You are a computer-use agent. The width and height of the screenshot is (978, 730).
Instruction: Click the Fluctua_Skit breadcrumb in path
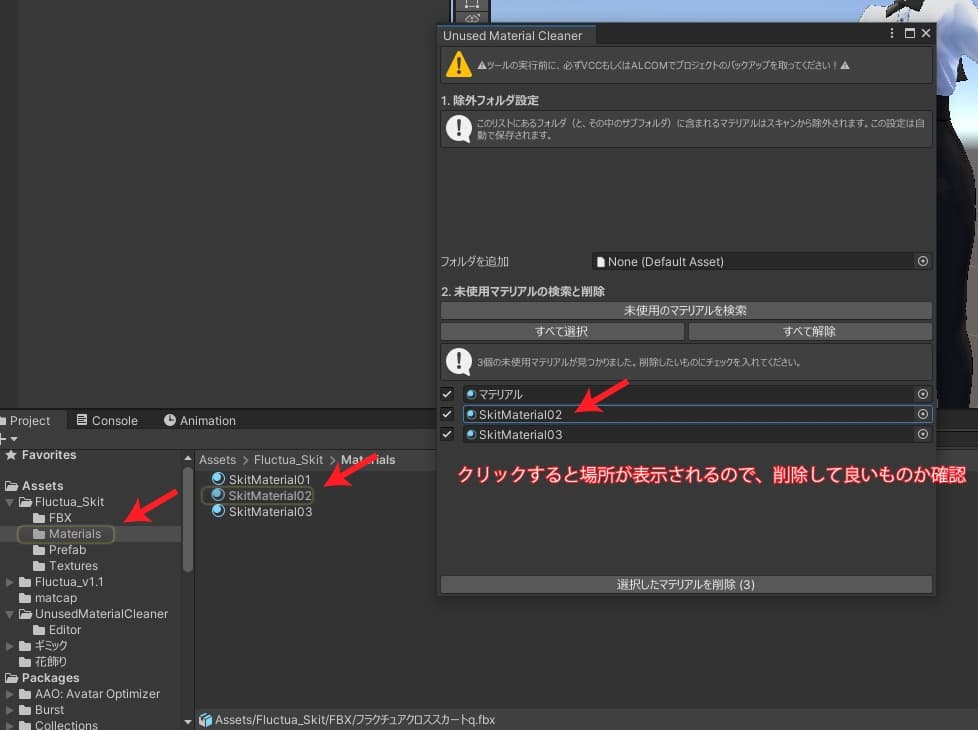tap(288, 460)
